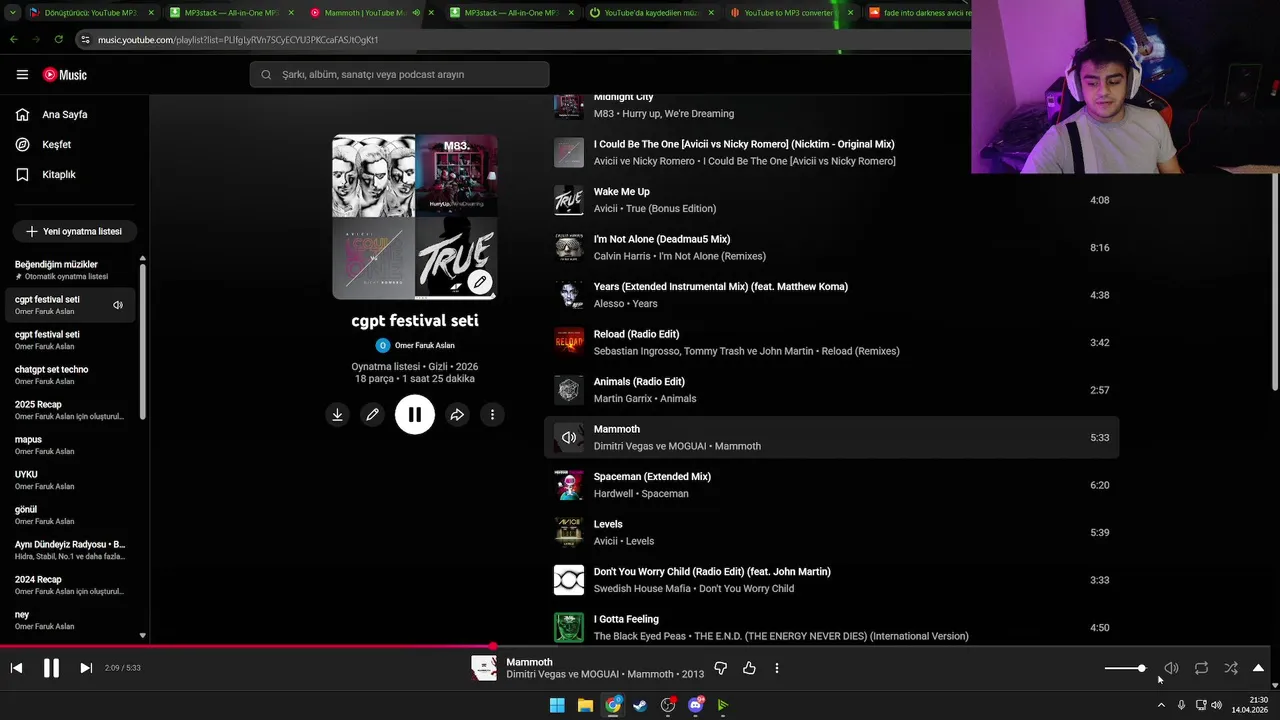Screen dimensions: 1280x720
Task: Click the search field for songs
Action: pos(400,75)
